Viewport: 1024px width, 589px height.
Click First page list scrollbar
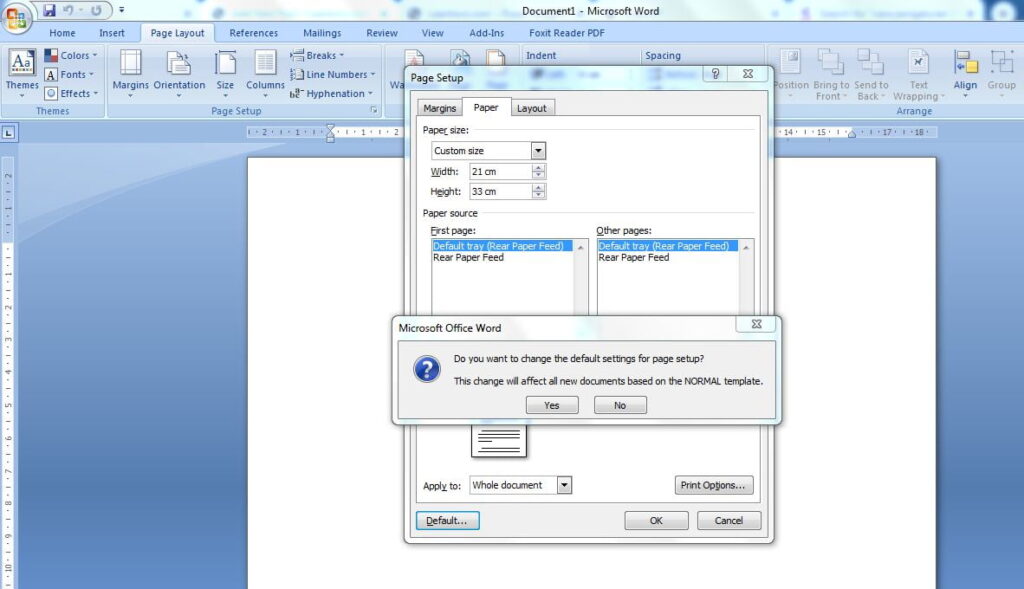click(x=581, y=278)
